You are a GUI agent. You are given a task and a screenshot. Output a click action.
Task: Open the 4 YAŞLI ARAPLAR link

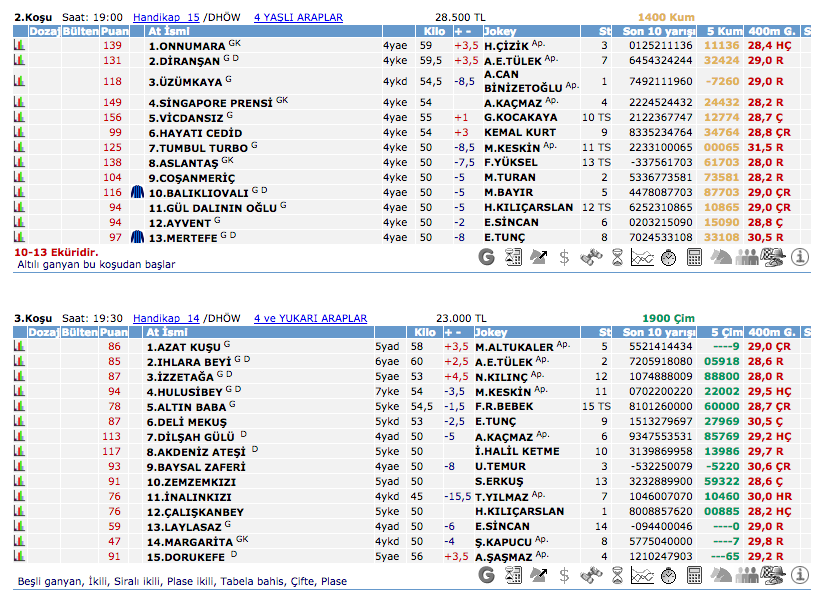point(298,18)
